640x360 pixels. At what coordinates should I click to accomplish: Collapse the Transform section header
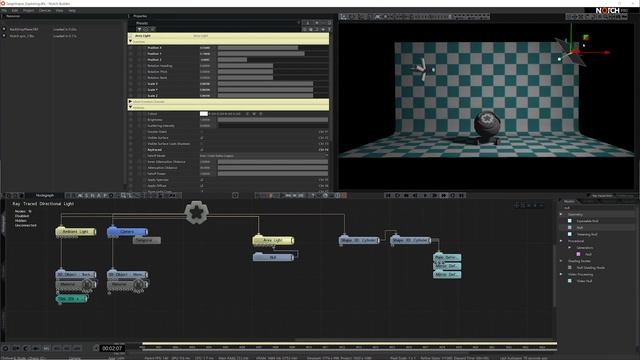[x=228, y=42]
